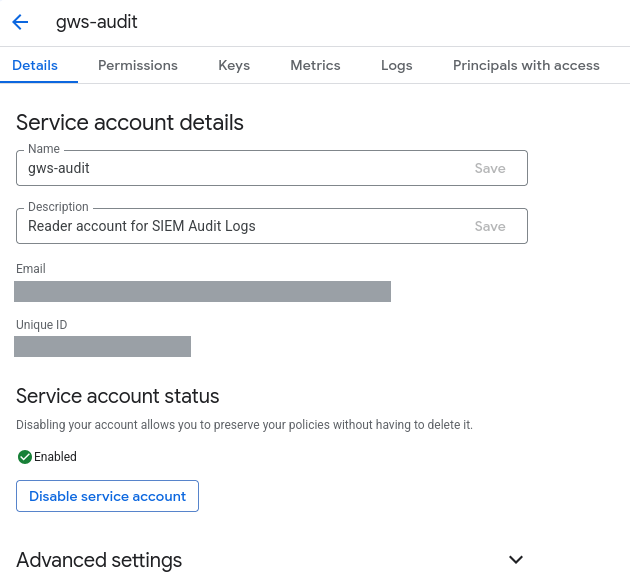Expand Advanced settings with the chevron

[515, 559]
